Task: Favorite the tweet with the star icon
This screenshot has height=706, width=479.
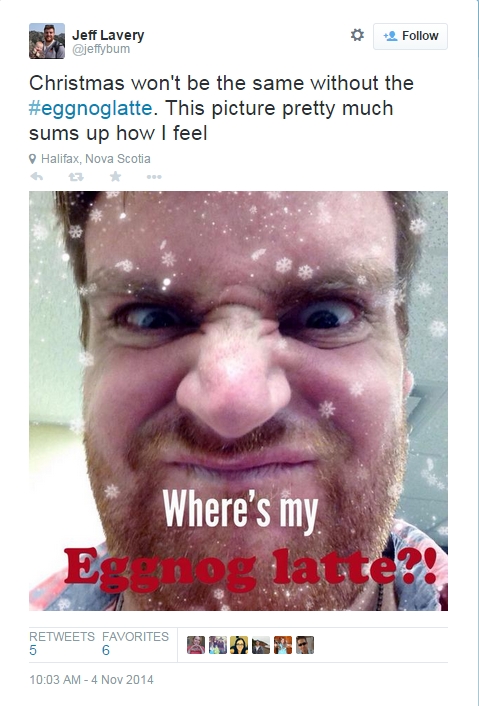Action: [x=115, y=176]
